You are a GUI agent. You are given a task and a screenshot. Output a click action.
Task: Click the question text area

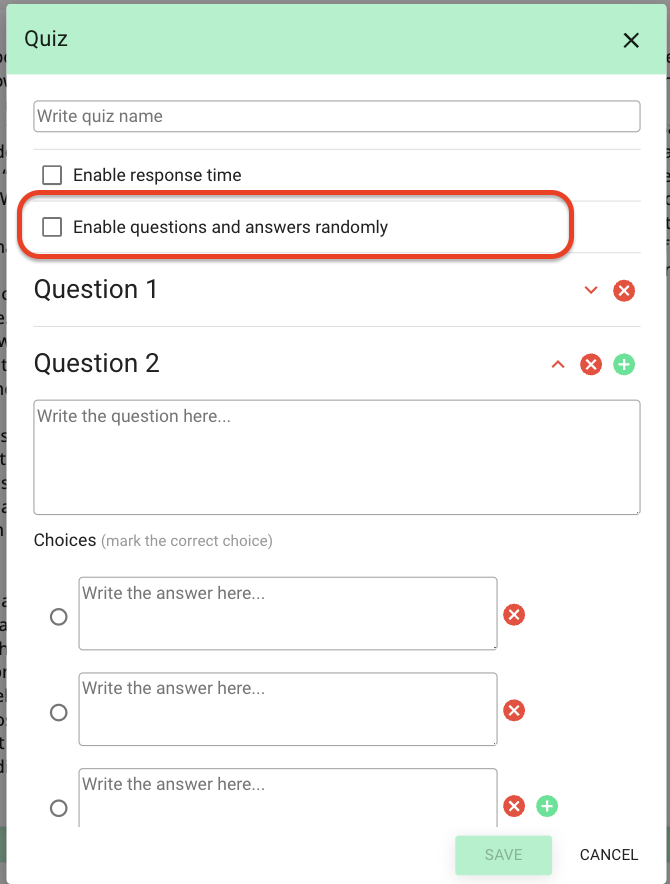[x=337, y=457]
